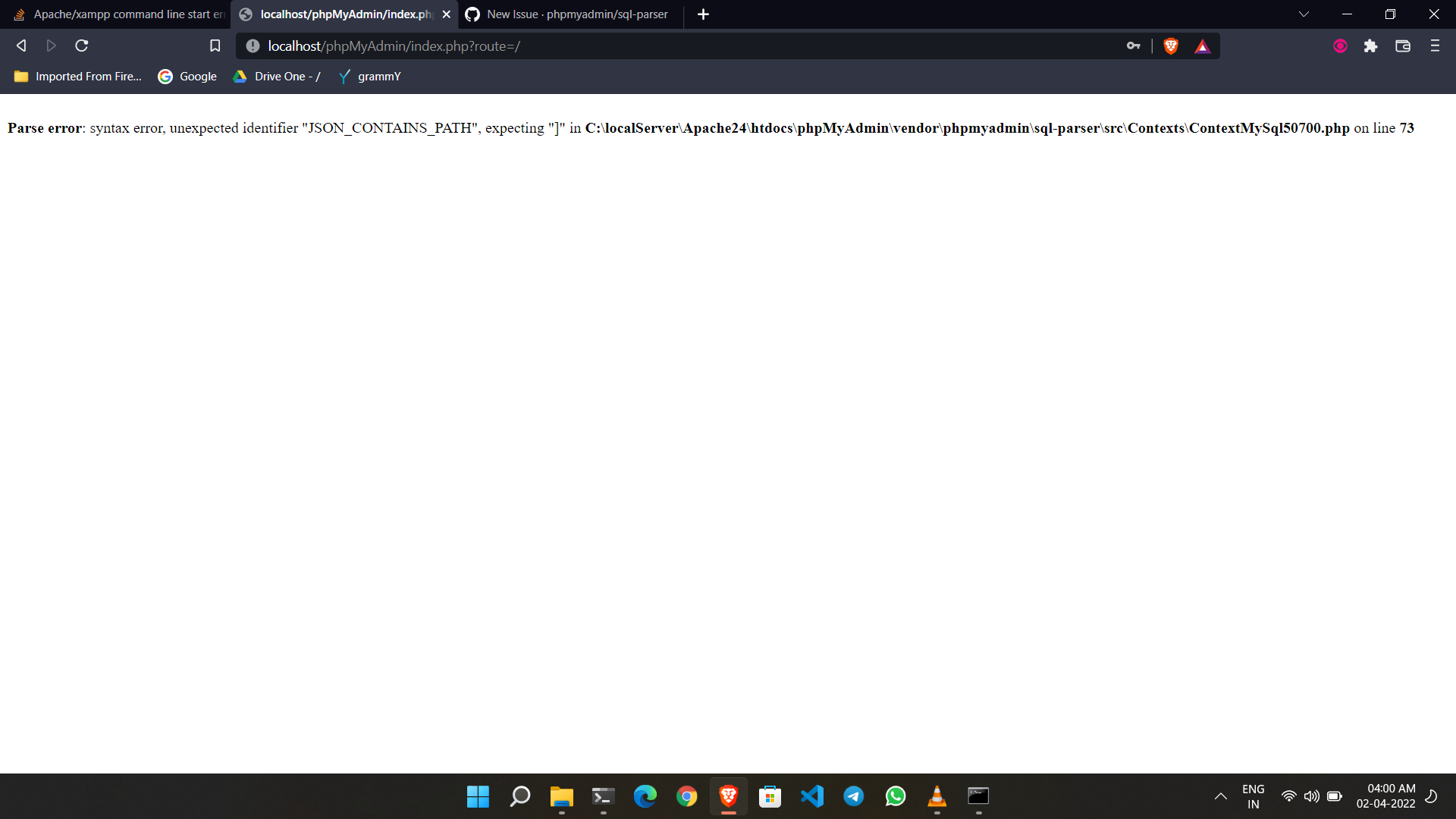This screenshot has height=819, width=1456.
Task: Reload the page
Action: (x=82, y=46)
